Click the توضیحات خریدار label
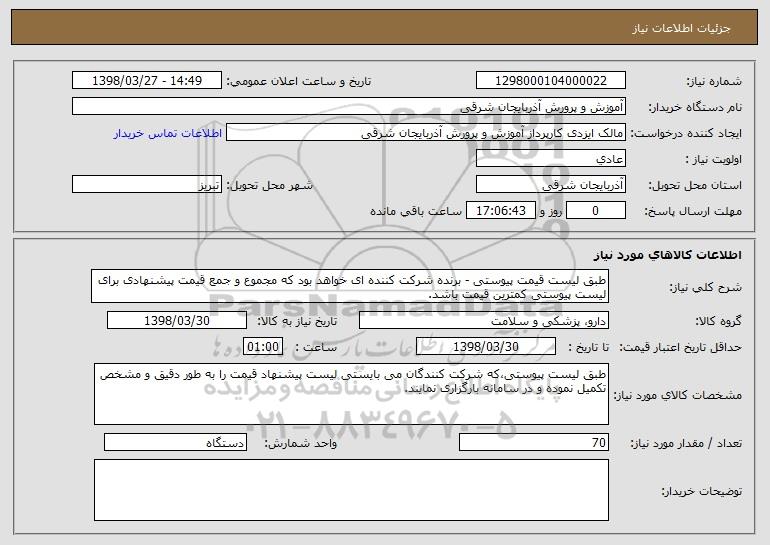This screenshot has height=545, width=770. [702, 491]
